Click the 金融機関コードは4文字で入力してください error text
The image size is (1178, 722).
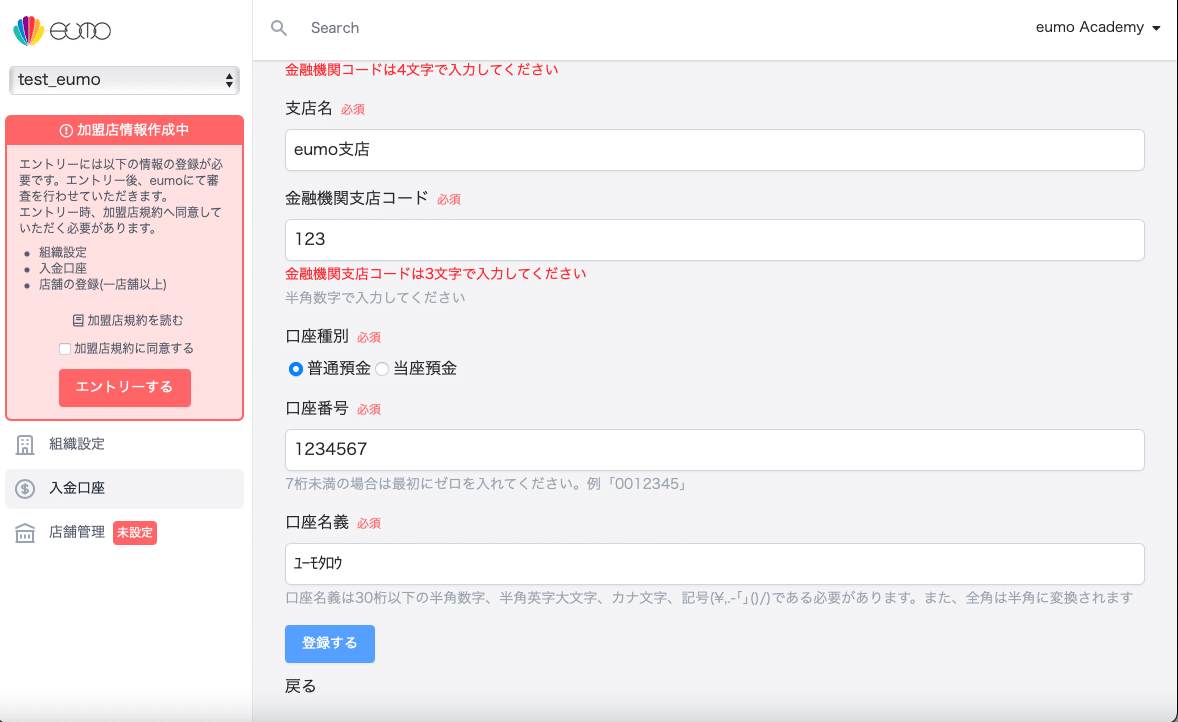pyautogui.click(x=421, y=70)
